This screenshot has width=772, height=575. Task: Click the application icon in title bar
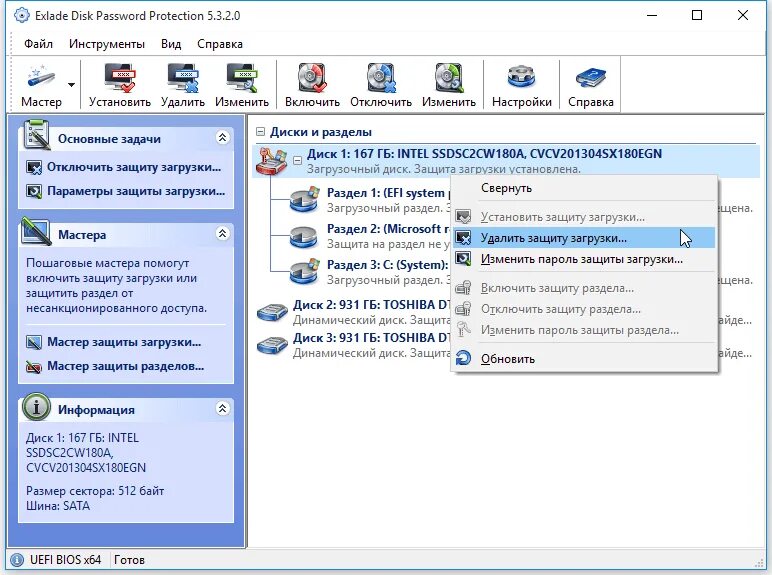[21, 15]
